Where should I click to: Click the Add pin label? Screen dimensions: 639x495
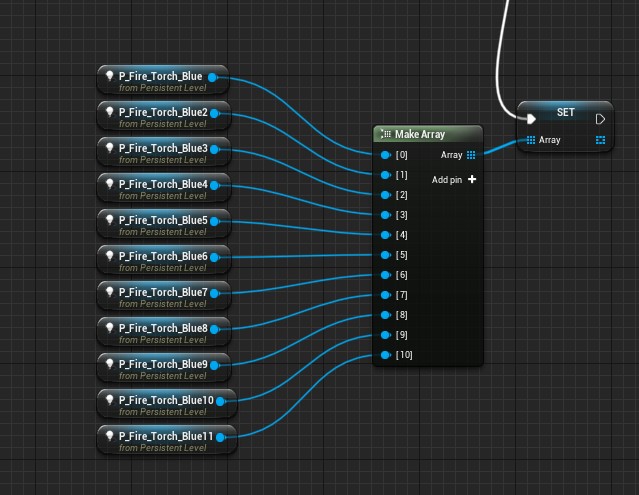[446, 180]
